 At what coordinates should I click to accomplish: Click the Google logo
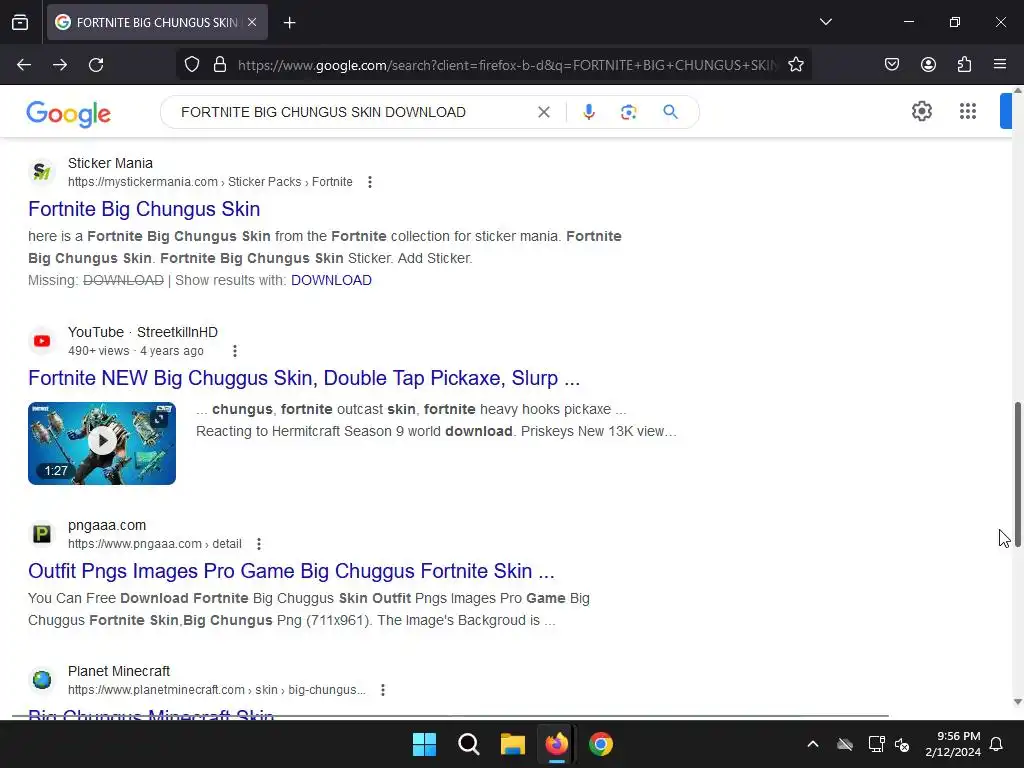tap(69, 114)
